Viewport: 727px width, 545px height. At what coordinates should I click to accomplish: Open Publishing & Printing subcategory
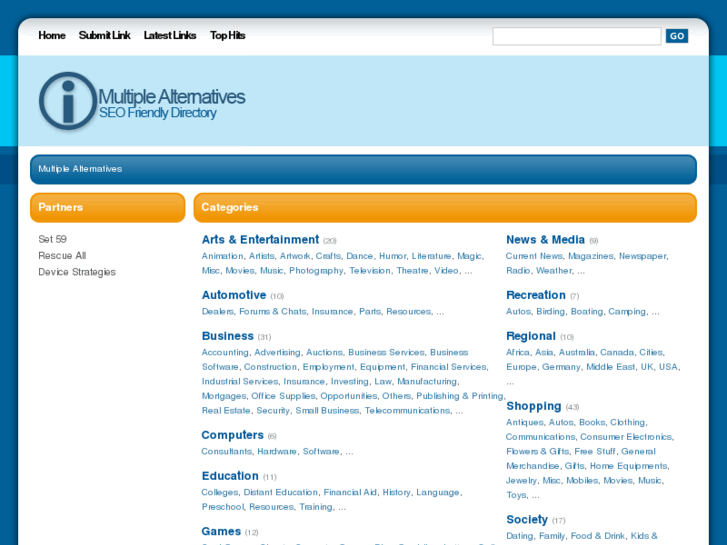459,396
